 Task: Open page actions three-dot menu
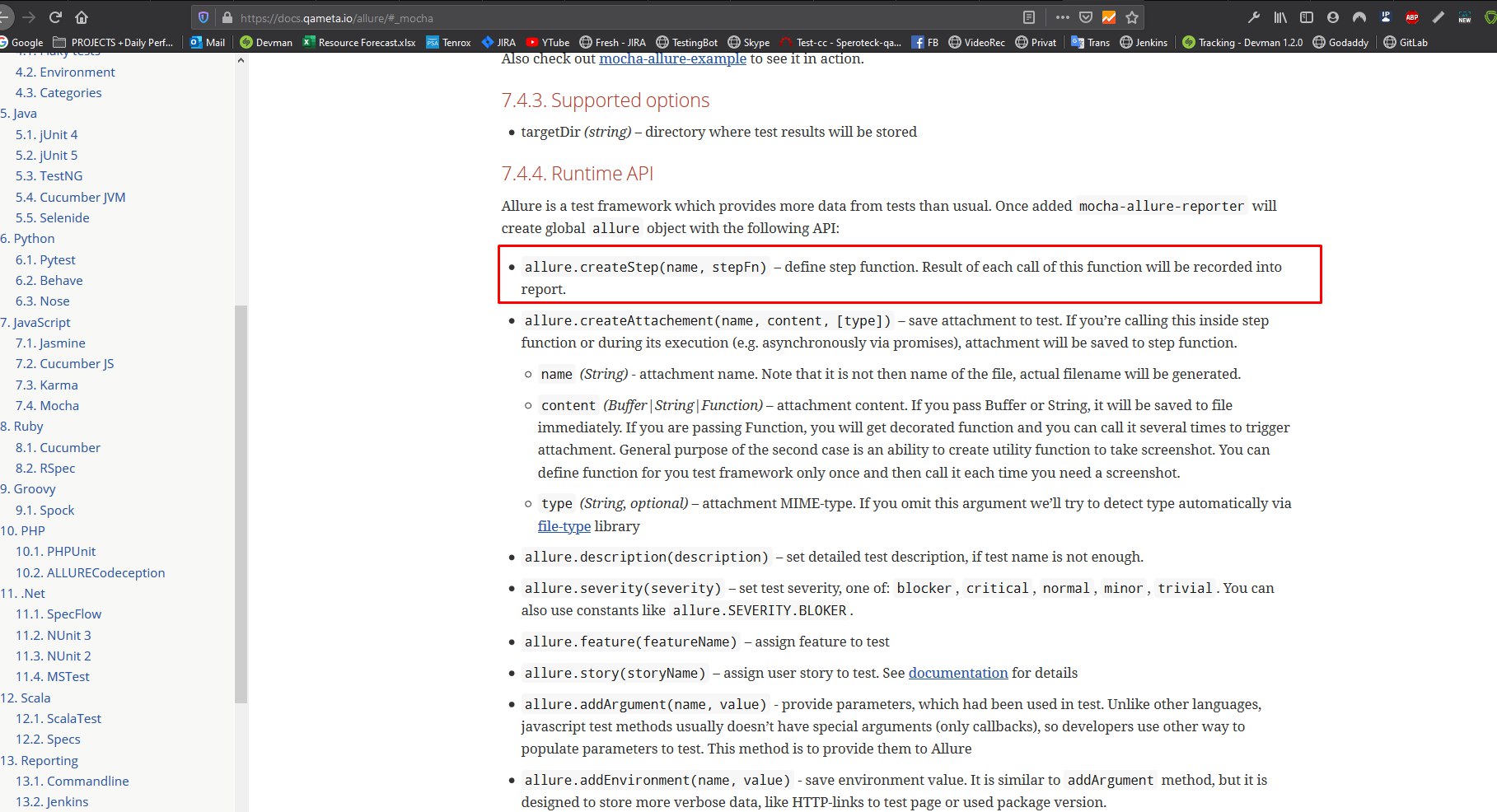(x=1062, y=17)
